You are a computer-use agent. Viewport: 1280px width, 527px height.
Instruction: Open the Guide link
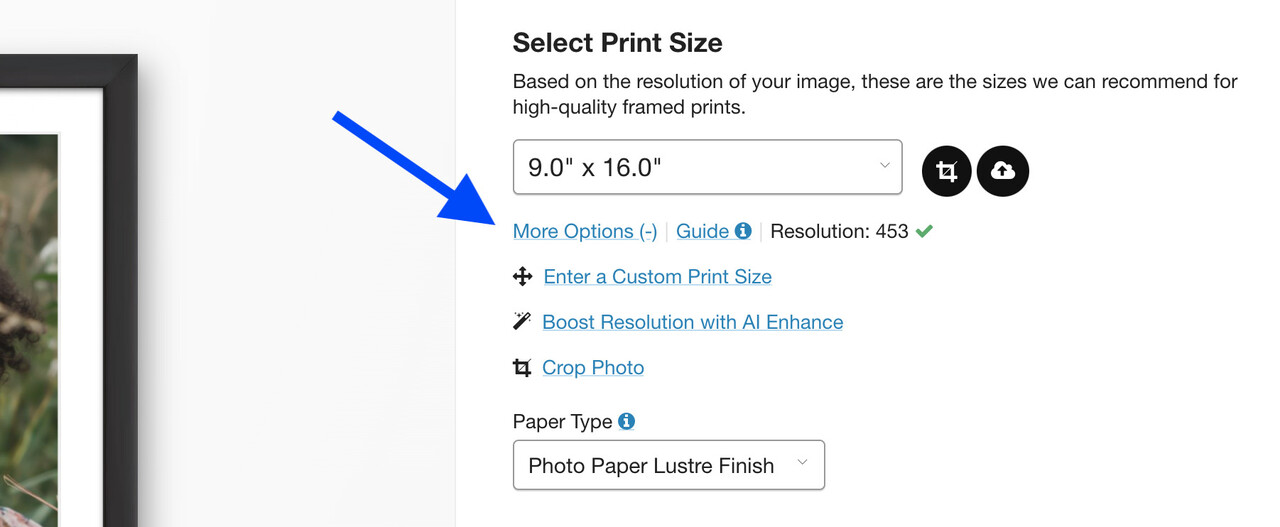(x=702, y=231)
